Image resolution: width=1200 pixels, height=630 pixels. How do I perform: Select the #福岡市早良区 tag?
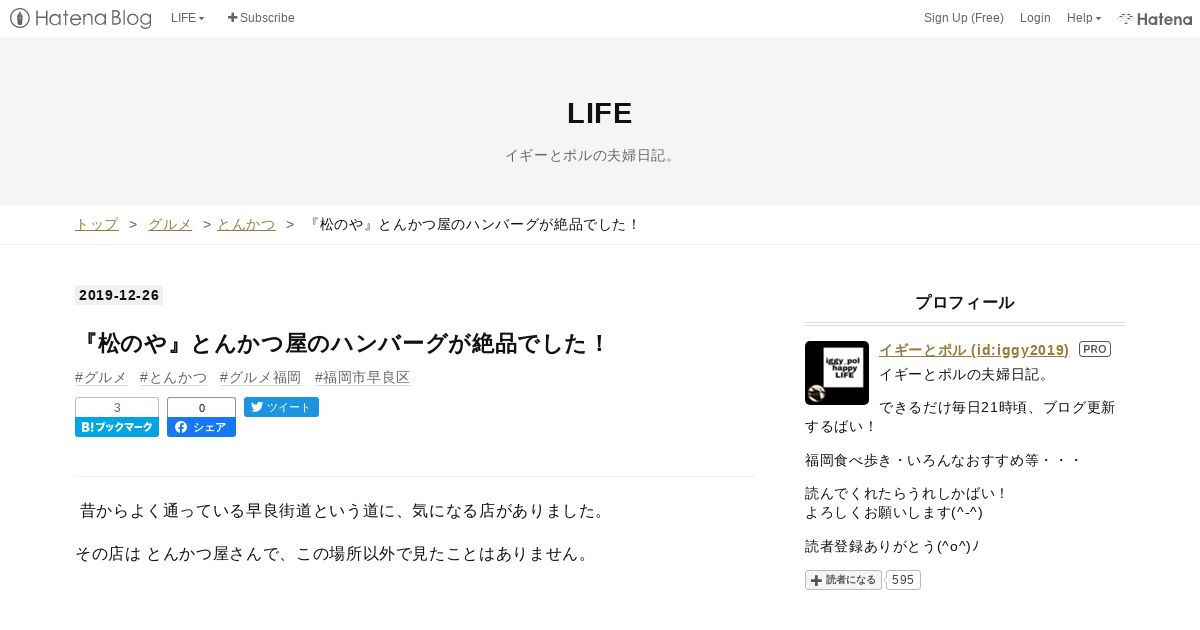[x=362, y=377]
